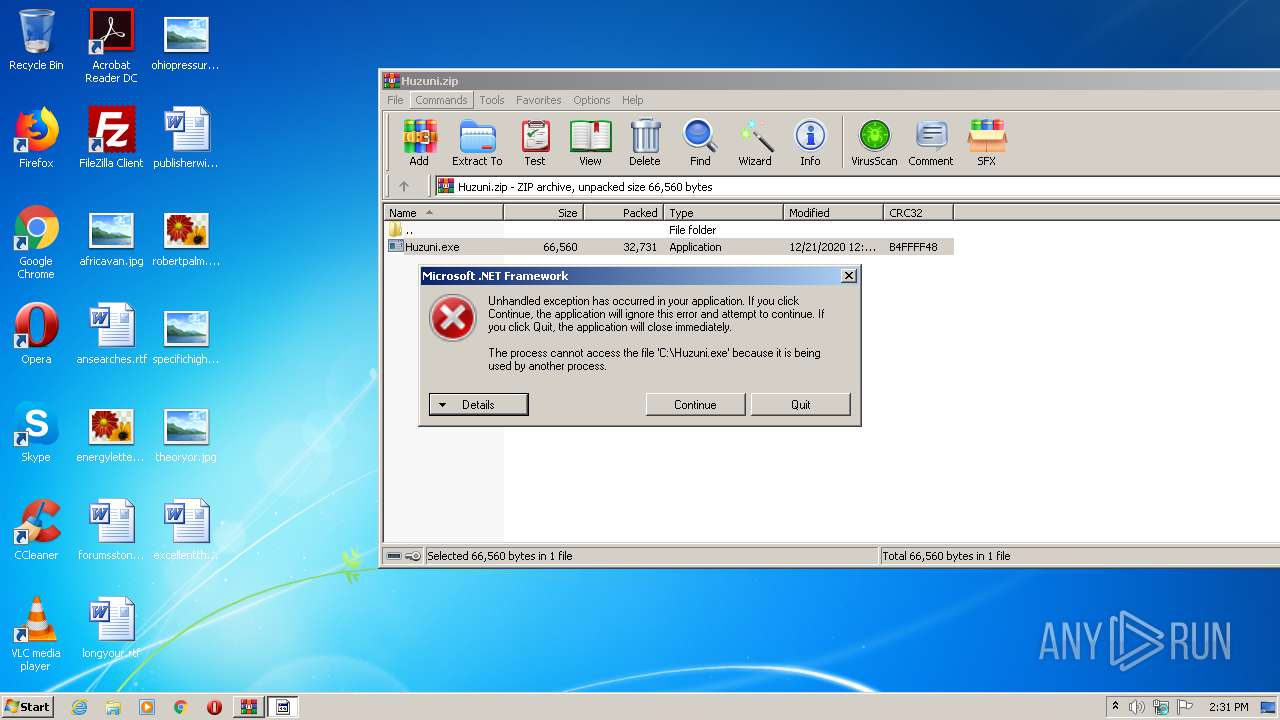Open the Help menu
This screenshot has width=1280, height=720.
pyautogui.click(x=632, y=100)
